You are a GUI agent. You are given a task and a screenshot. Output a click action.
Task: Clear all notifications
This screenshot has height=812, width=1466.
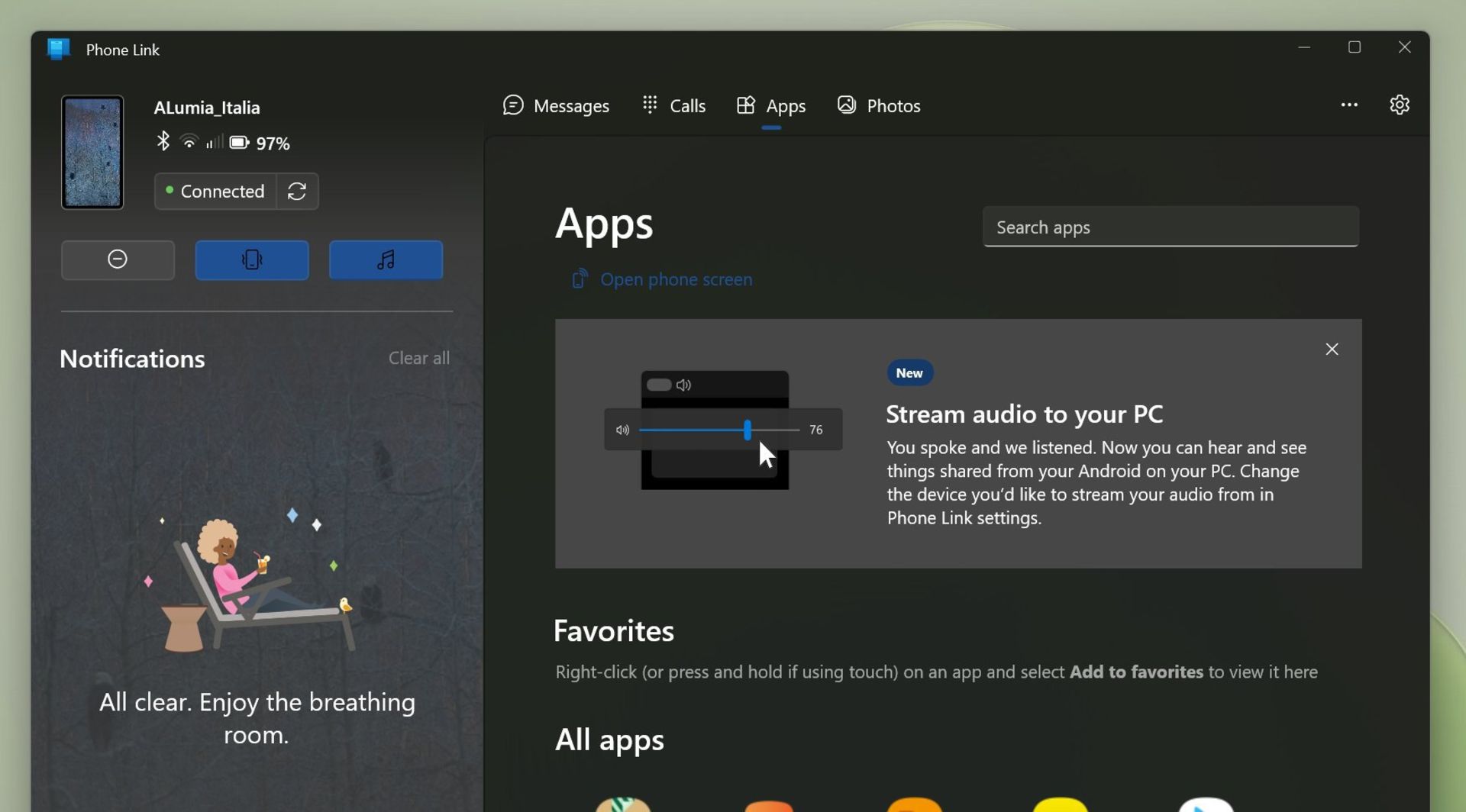click(x=418, y=358)
